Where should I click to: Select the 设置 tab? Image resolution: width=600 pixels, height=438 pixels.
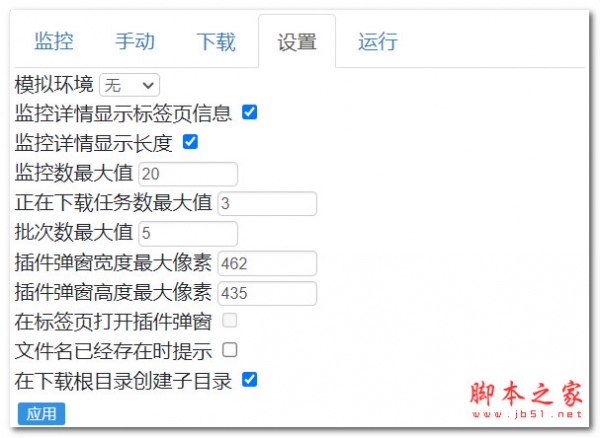click(297, 42)
